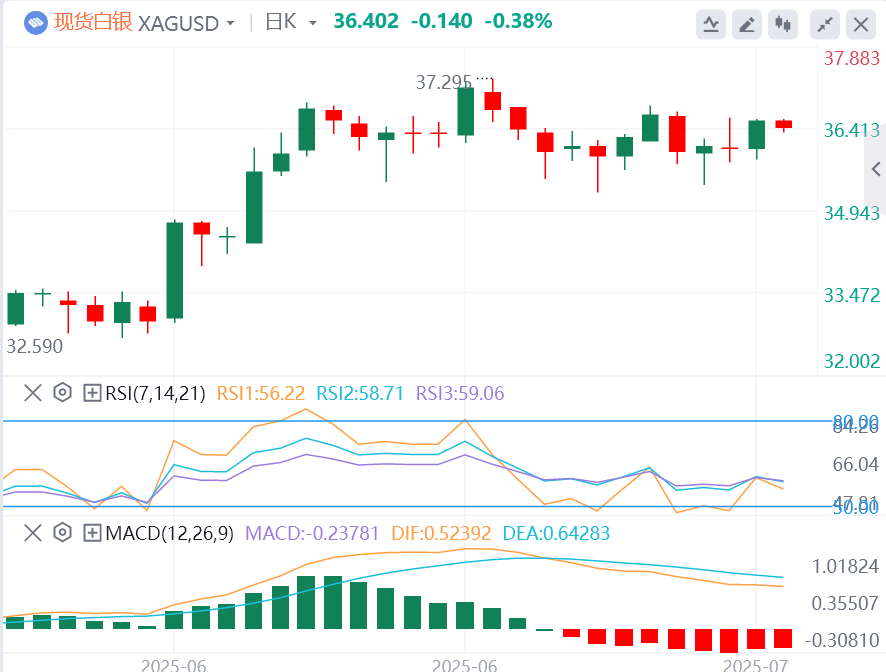This screenshot has height=672, width=886.
Task: Remove the RSI indicator panel
Action: (33, 393)
